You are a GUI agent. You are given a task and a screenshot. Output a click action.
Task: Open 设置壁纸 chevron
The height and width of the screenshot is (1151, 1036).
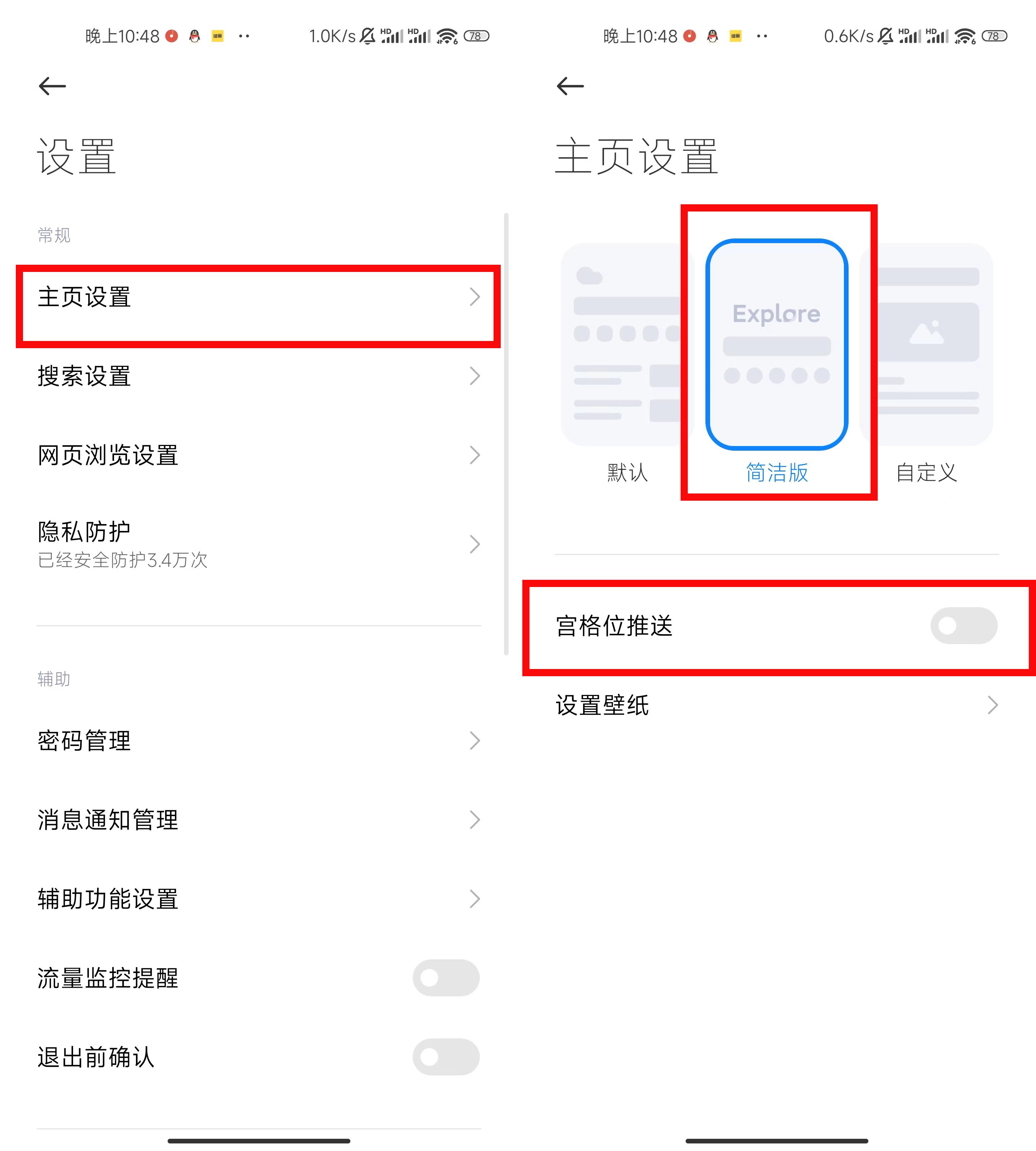(993, 705)
